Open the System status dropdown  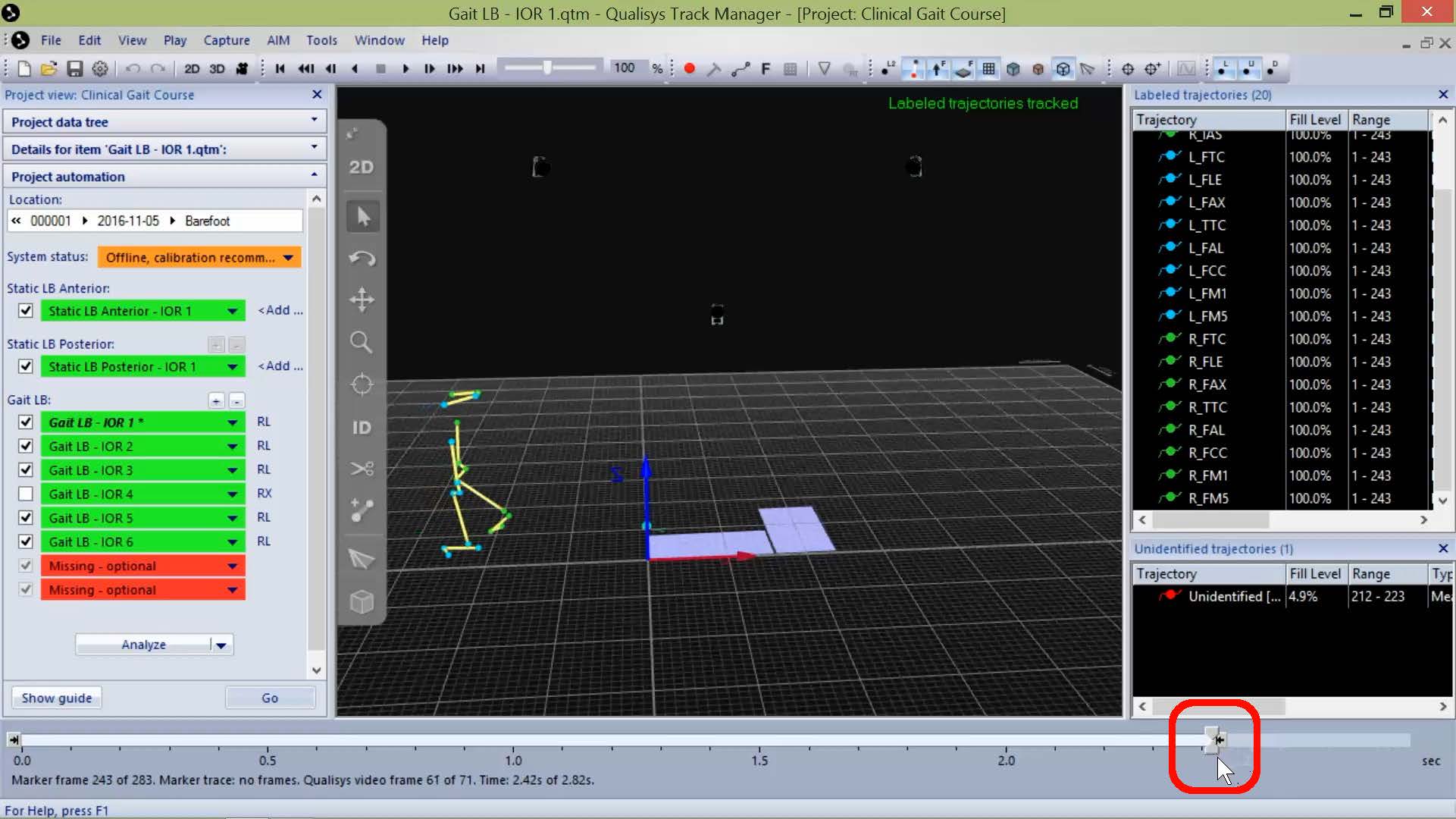click(x=199, y=258)
